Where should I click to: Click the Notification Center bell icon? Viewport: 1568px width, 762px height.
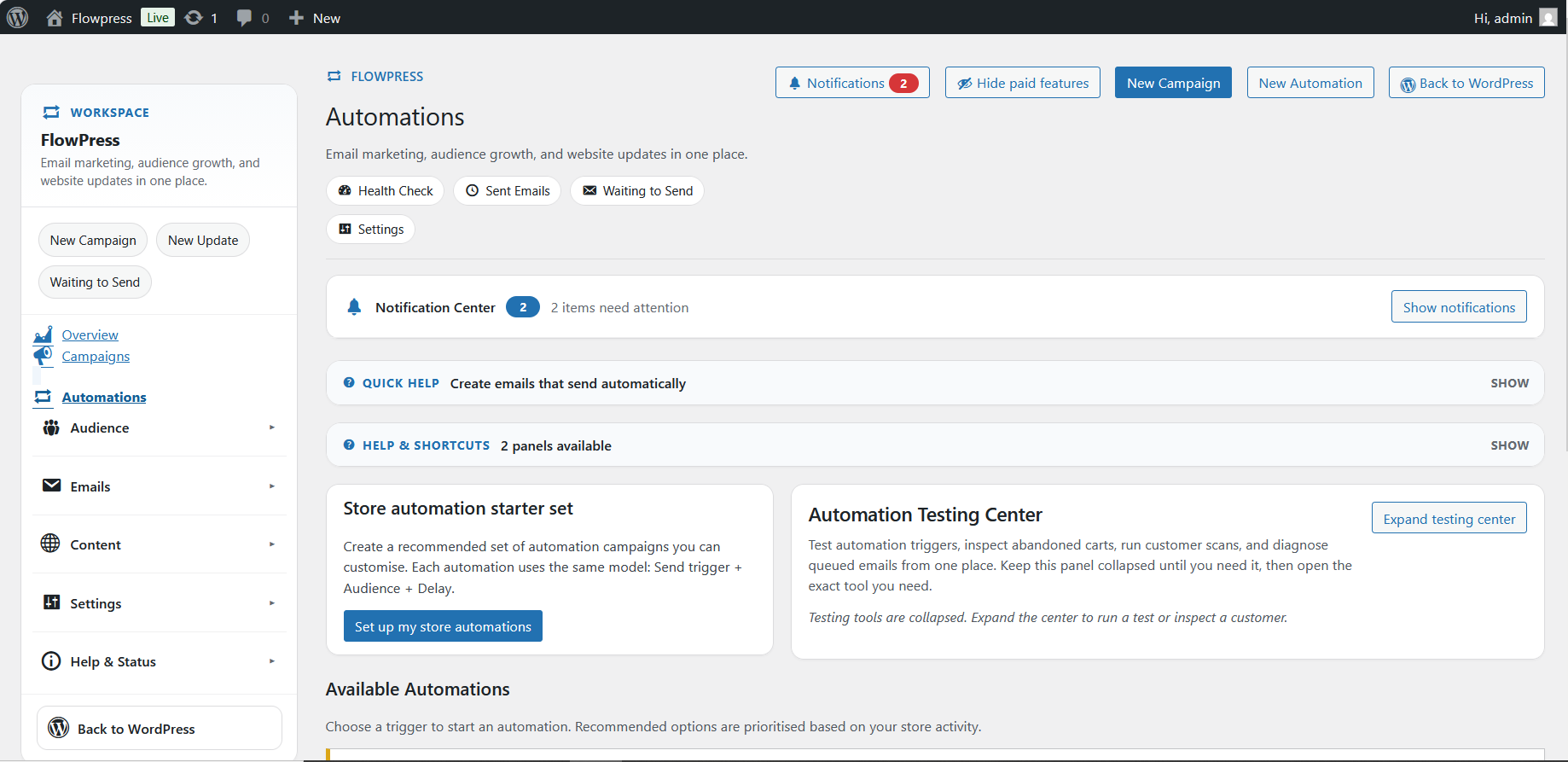[354, 307]
